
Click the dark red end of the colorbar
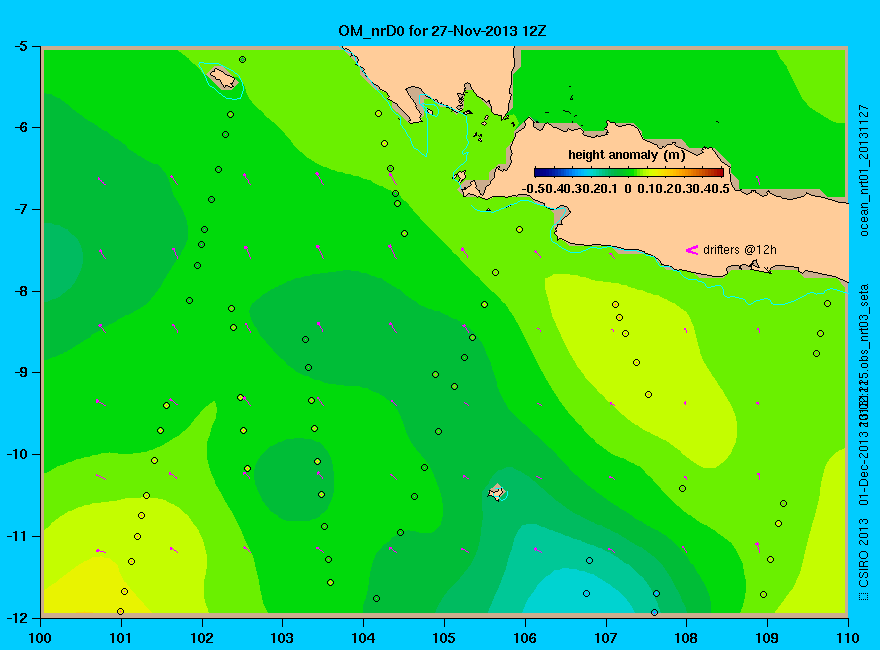718,172
